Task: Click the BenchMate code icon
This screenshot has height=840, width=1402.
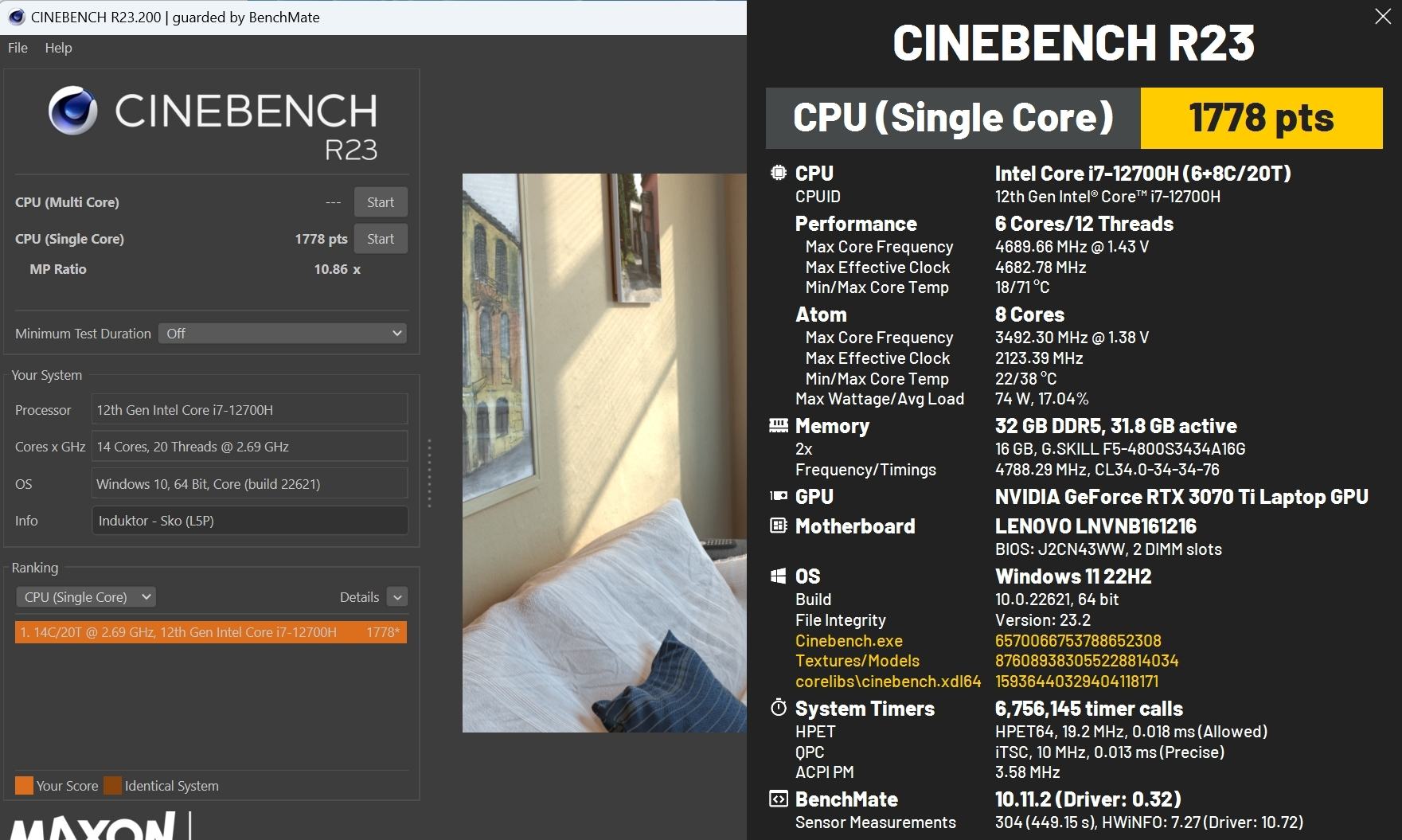Action: (779, 799)
